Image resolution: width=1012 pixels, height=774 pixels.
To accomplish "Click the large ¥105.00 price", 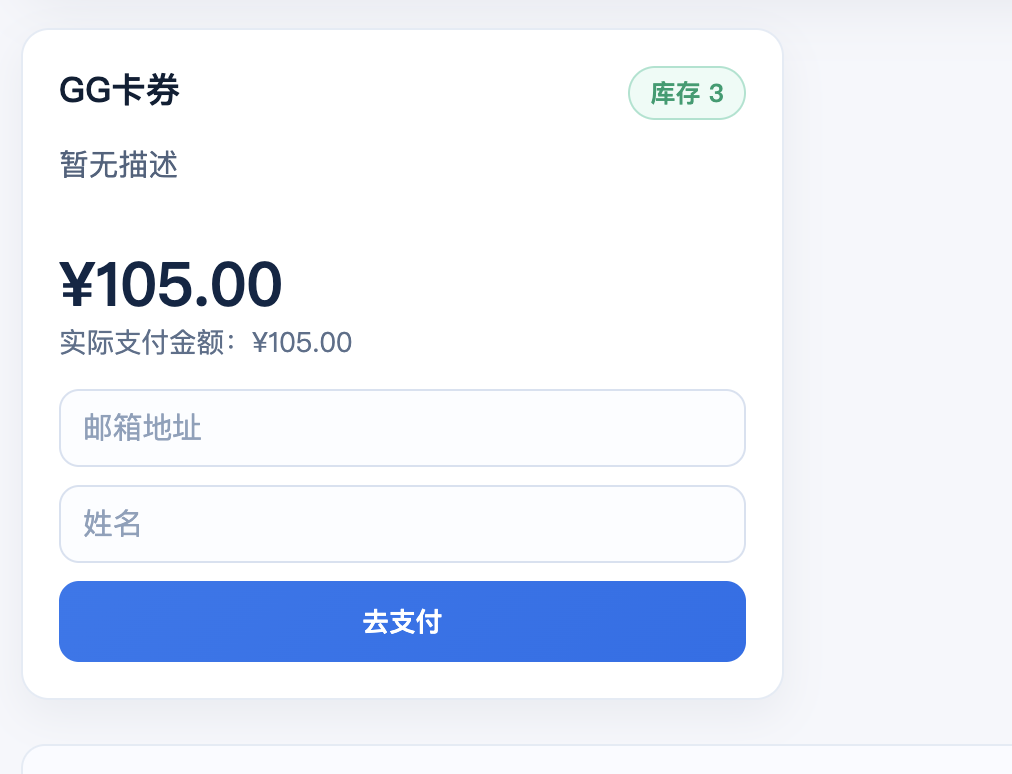I will point(171,285).
